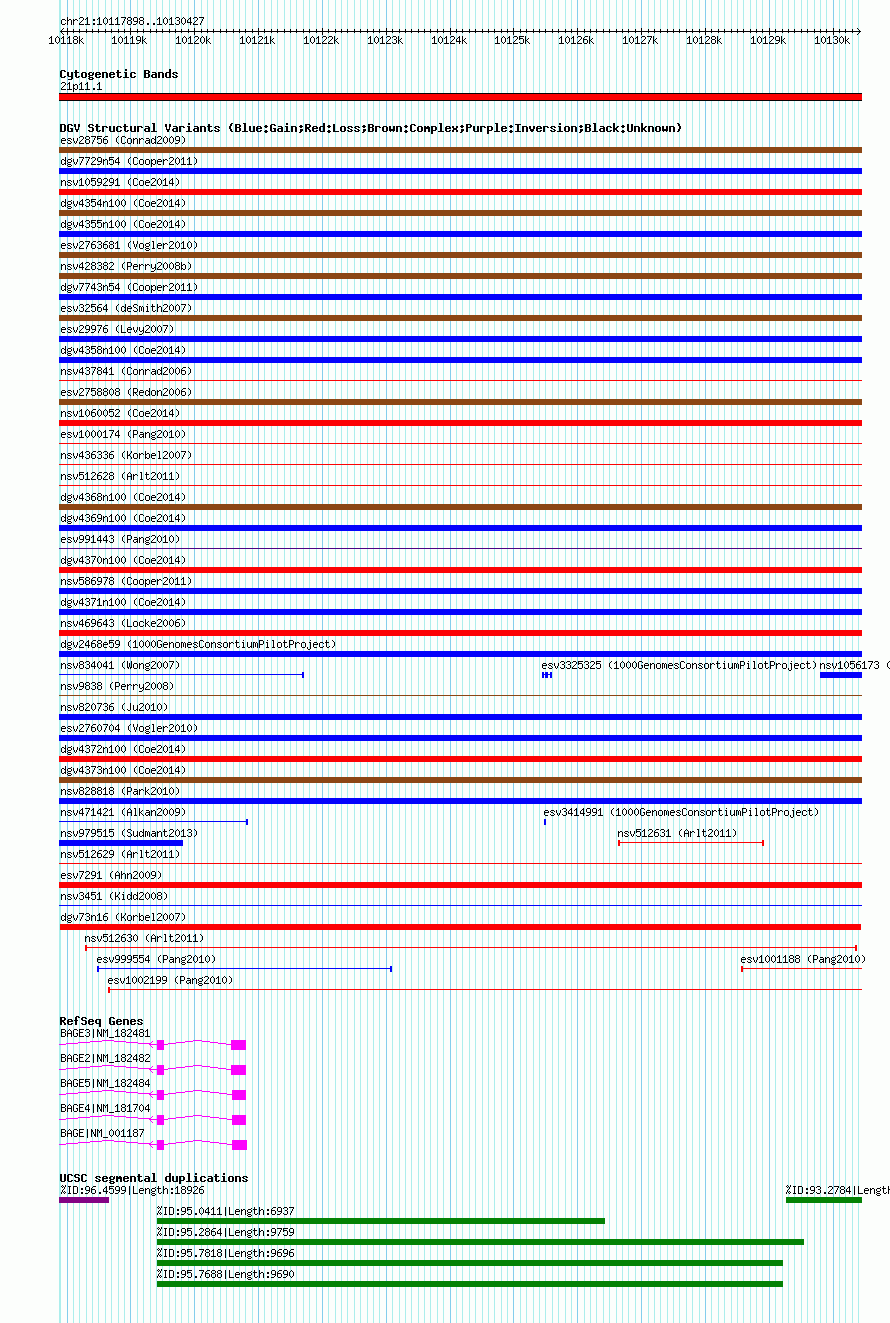Click nsv512628 (Arlt2011) label

120,476
